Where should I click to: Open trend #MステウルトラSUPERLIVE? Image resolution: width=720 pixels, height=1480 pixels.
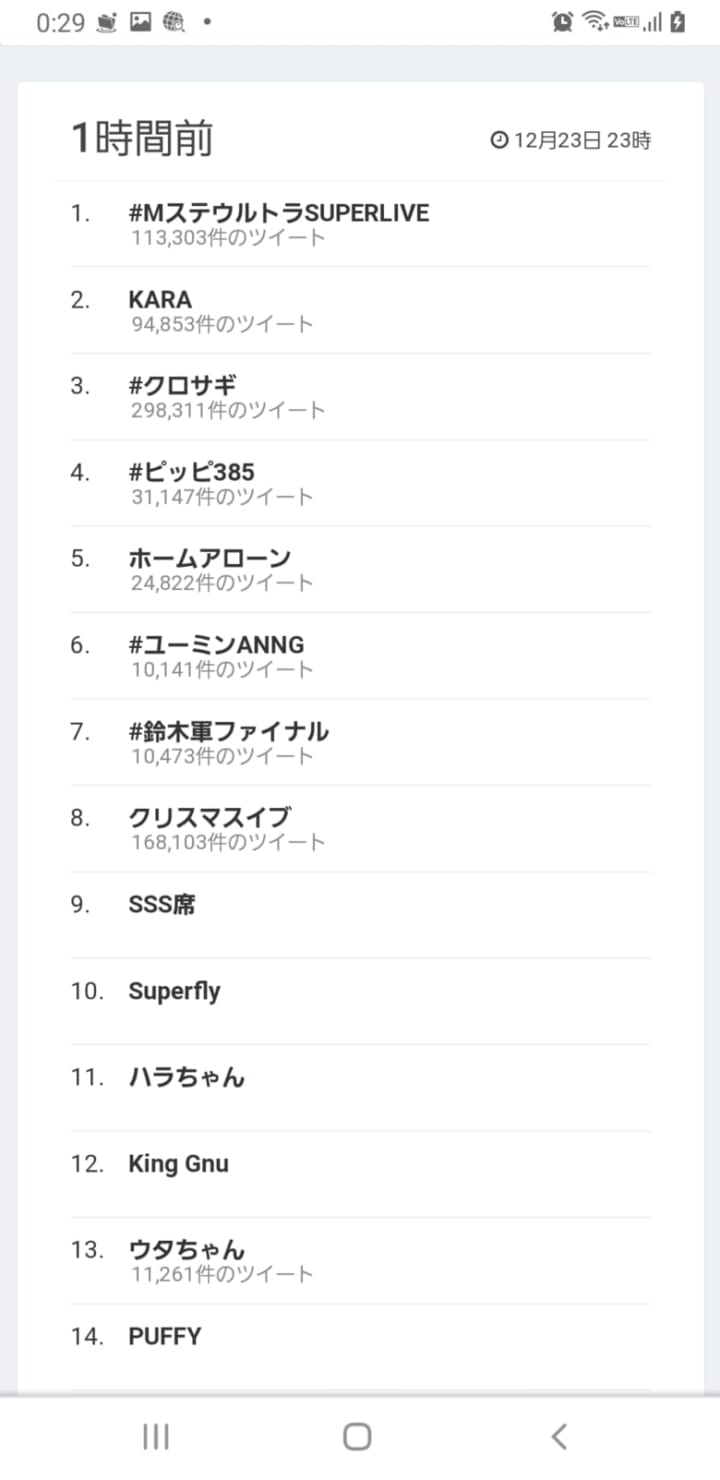[279, 213]
